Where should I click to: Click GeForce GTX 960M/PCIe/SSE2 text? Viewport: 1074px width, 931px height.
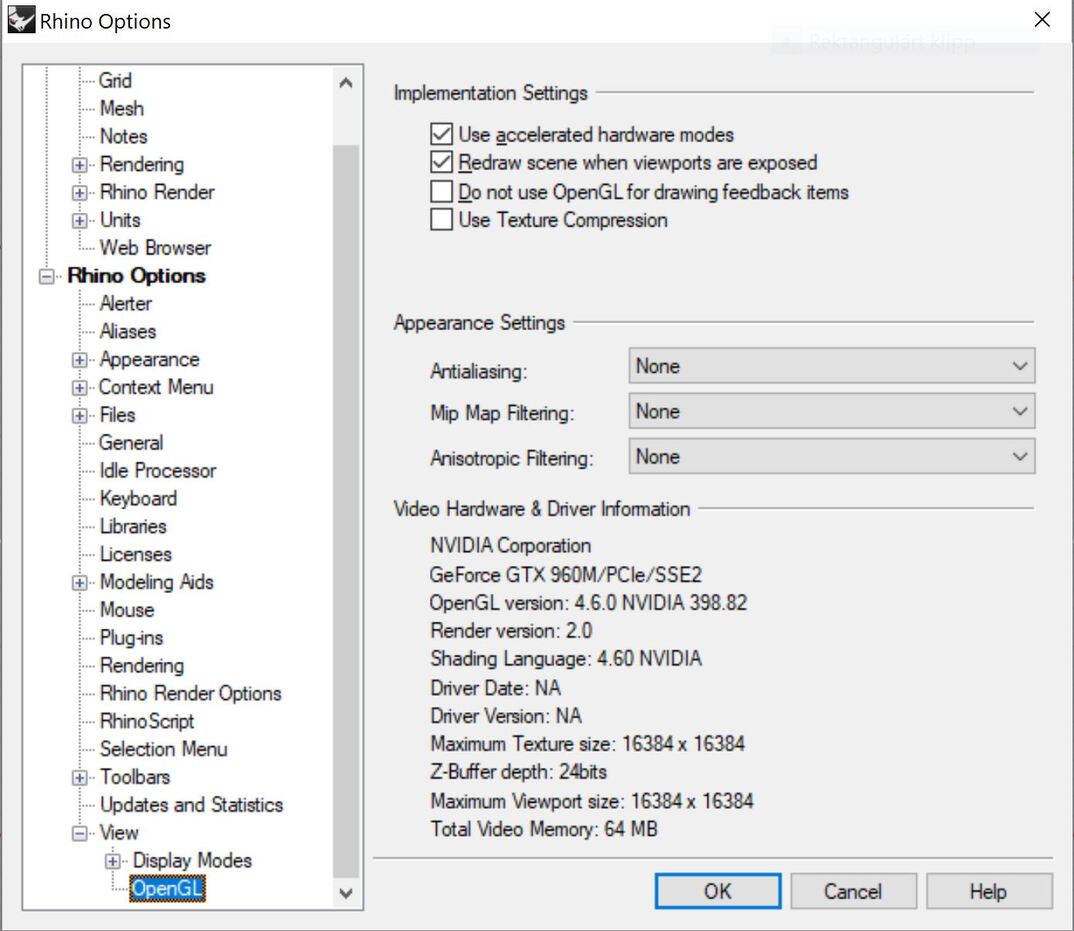tap(566, 574)
